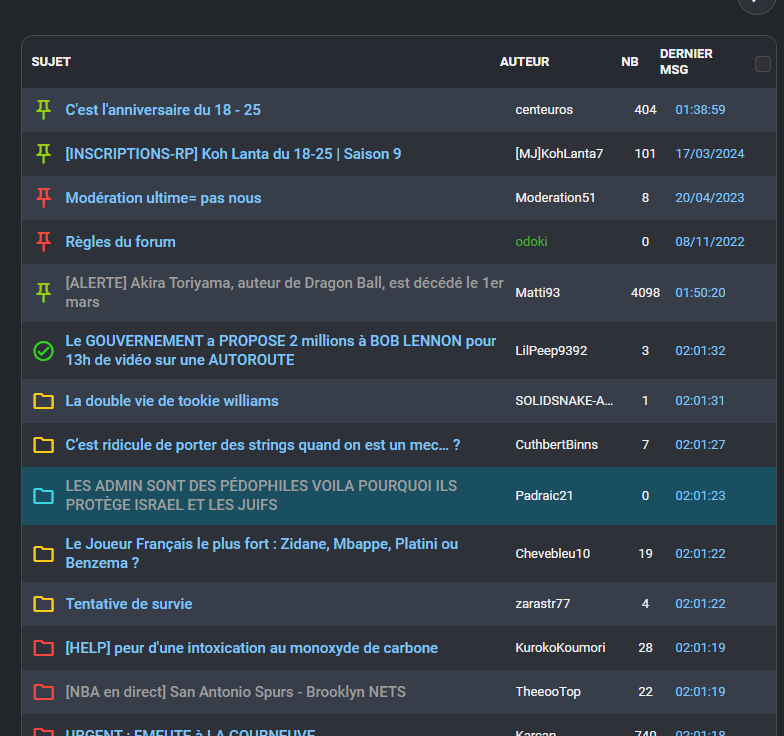Click green author name odoki
784x736 pixels.
tap(531, 242)
